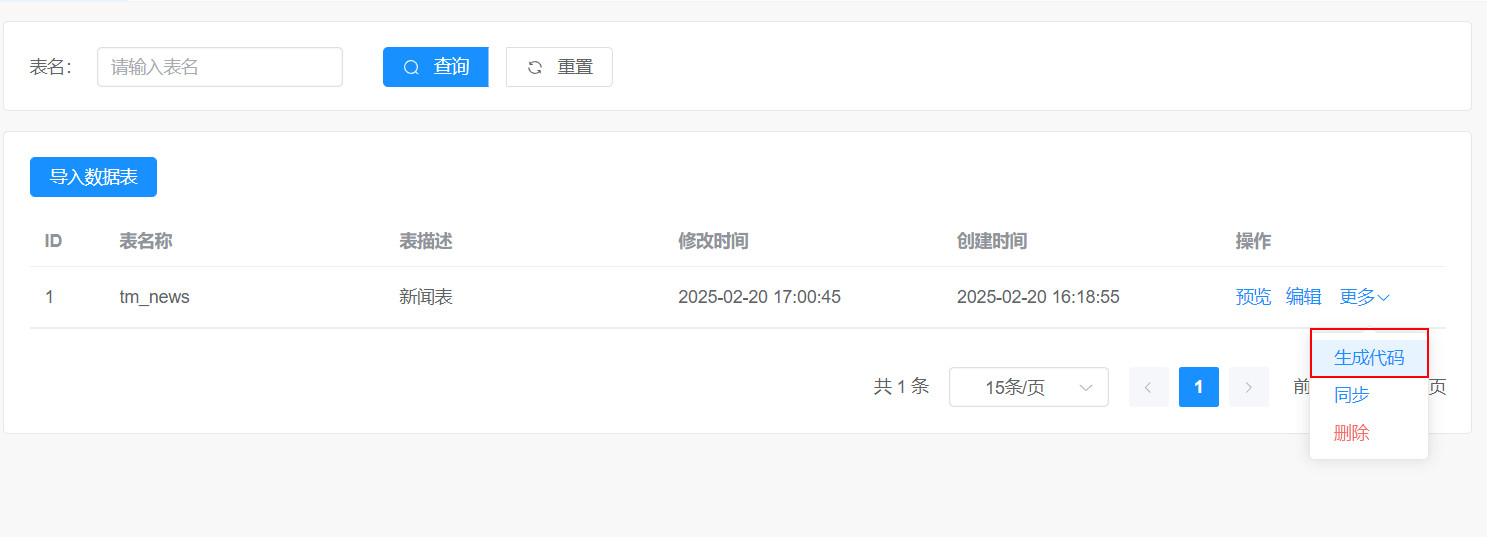
Task: Click the refresh icon on 重置 button
Action: [535, 67]
